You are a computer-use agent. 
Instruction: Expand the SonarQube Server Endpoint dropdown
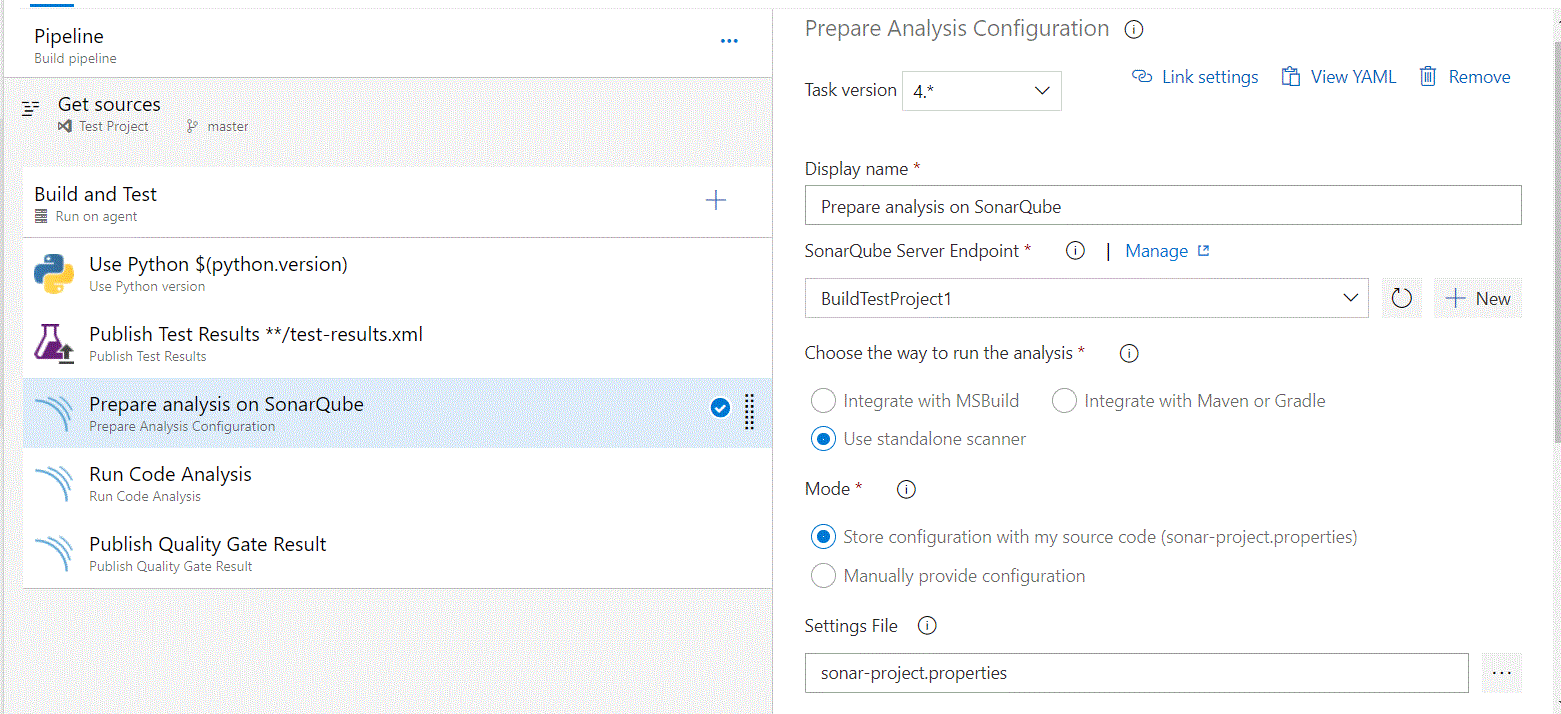(1086, 298)
